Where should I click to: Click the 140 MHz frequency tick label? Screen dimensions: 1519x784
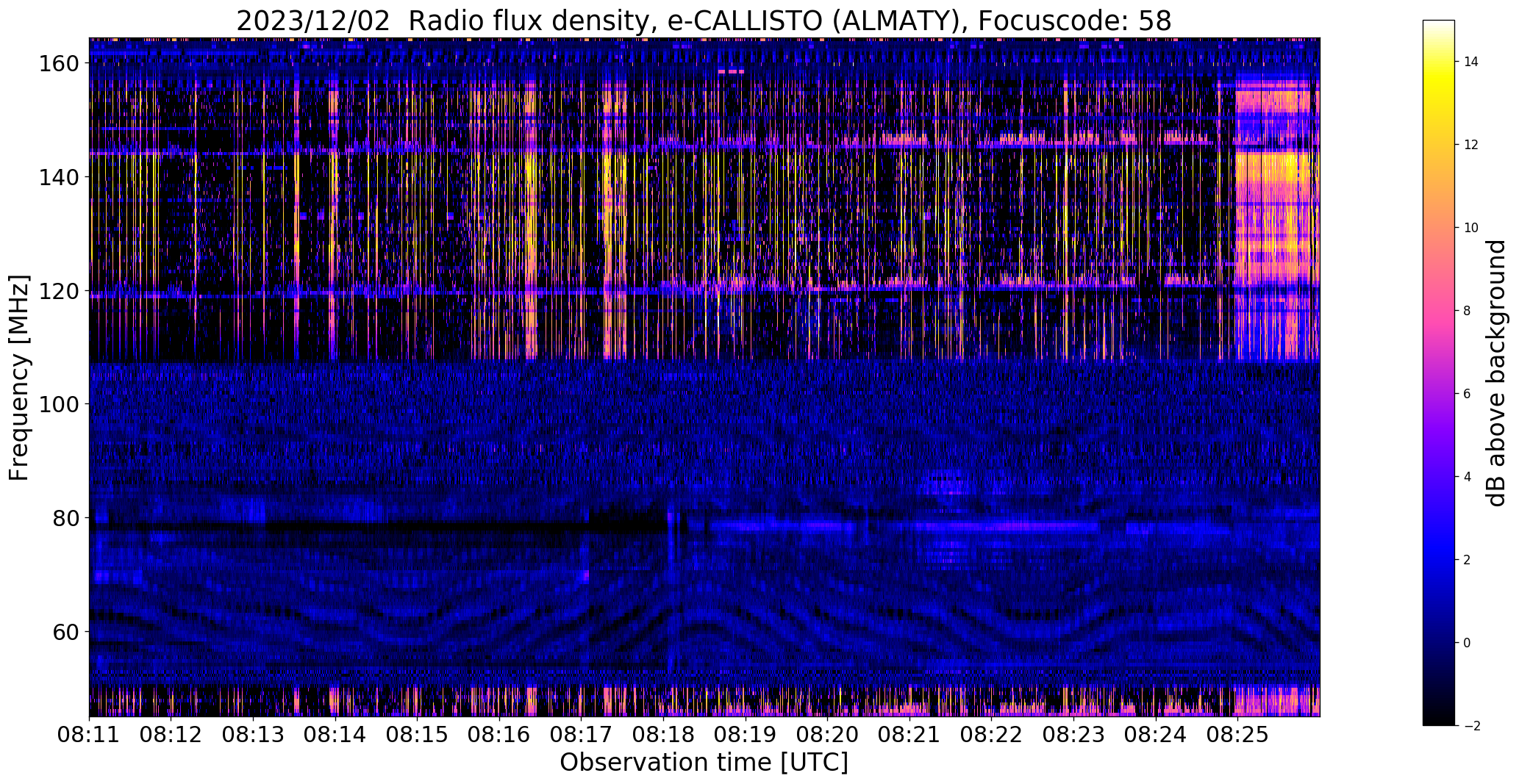pos(58,177)
